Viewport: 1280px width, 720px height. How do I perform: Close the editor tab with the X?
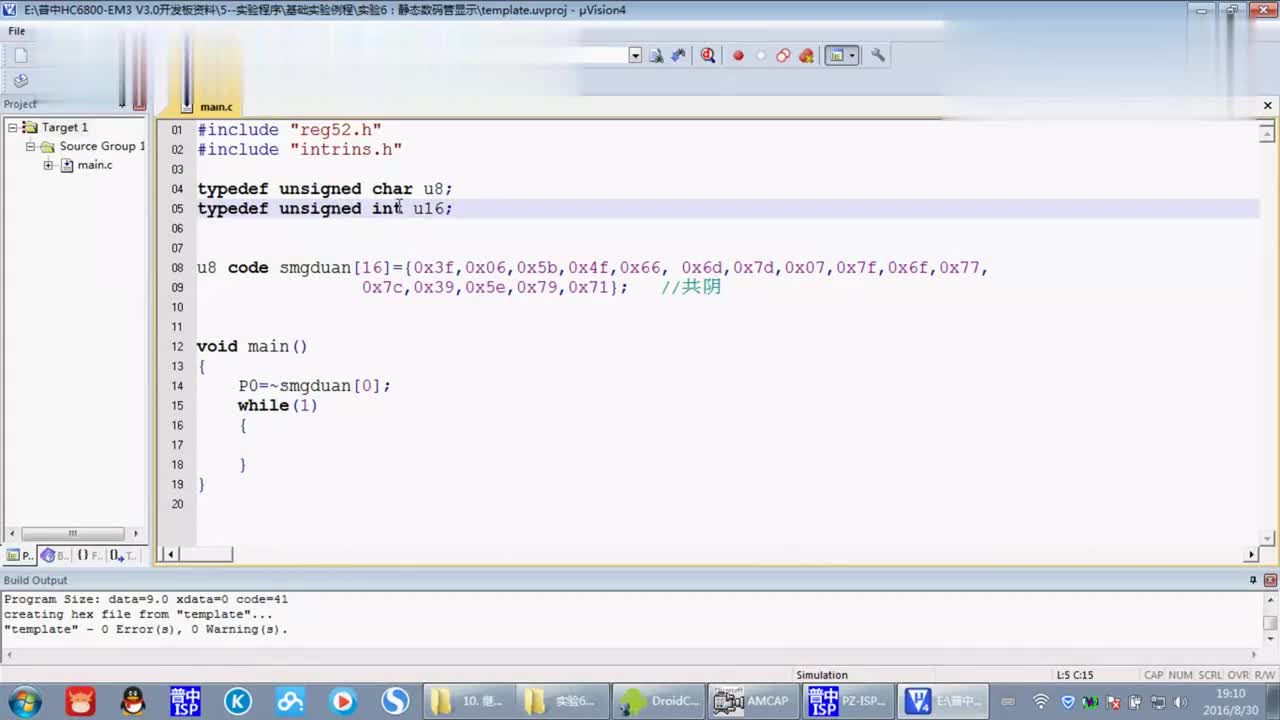click(x=1268, y=105)
